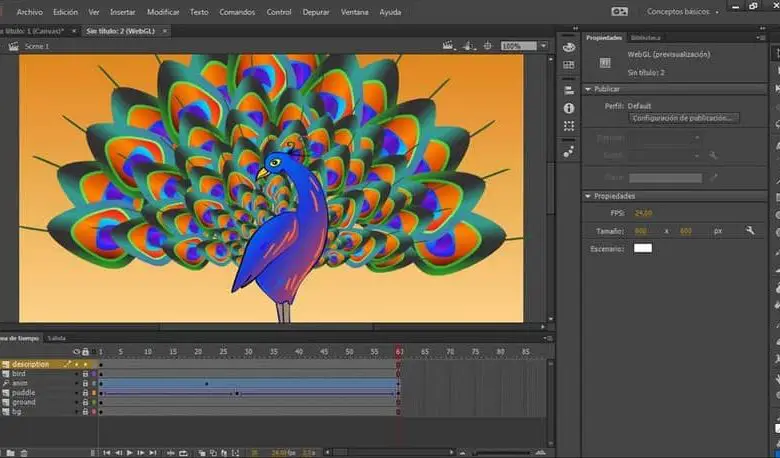This screenshot has width=780, height=458.
Task: Open the Transform panel icon
Action: (569, 126)
